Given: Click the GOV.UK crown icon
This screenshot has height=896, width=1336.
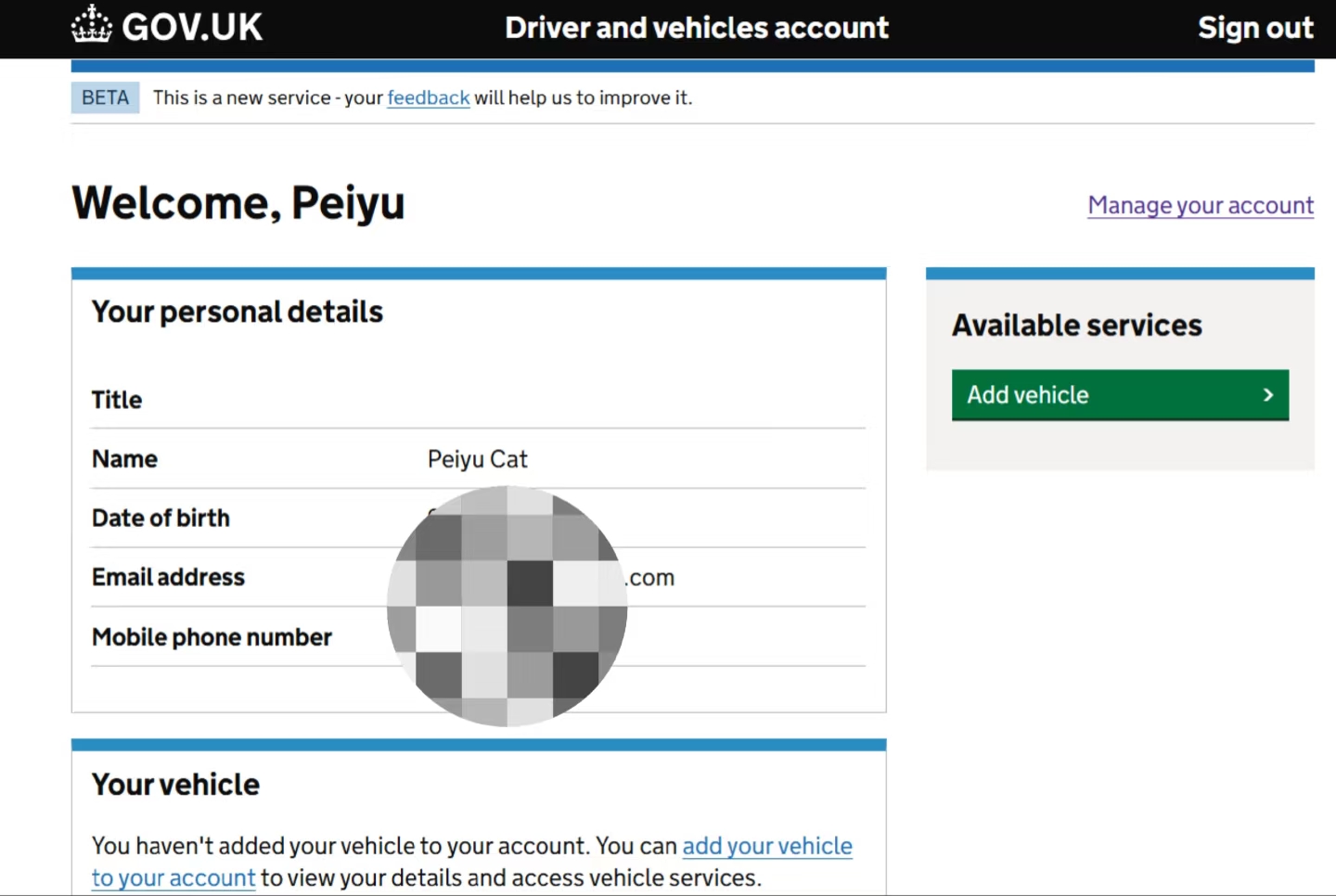Looking at the screenshot, I should point(91,25).
